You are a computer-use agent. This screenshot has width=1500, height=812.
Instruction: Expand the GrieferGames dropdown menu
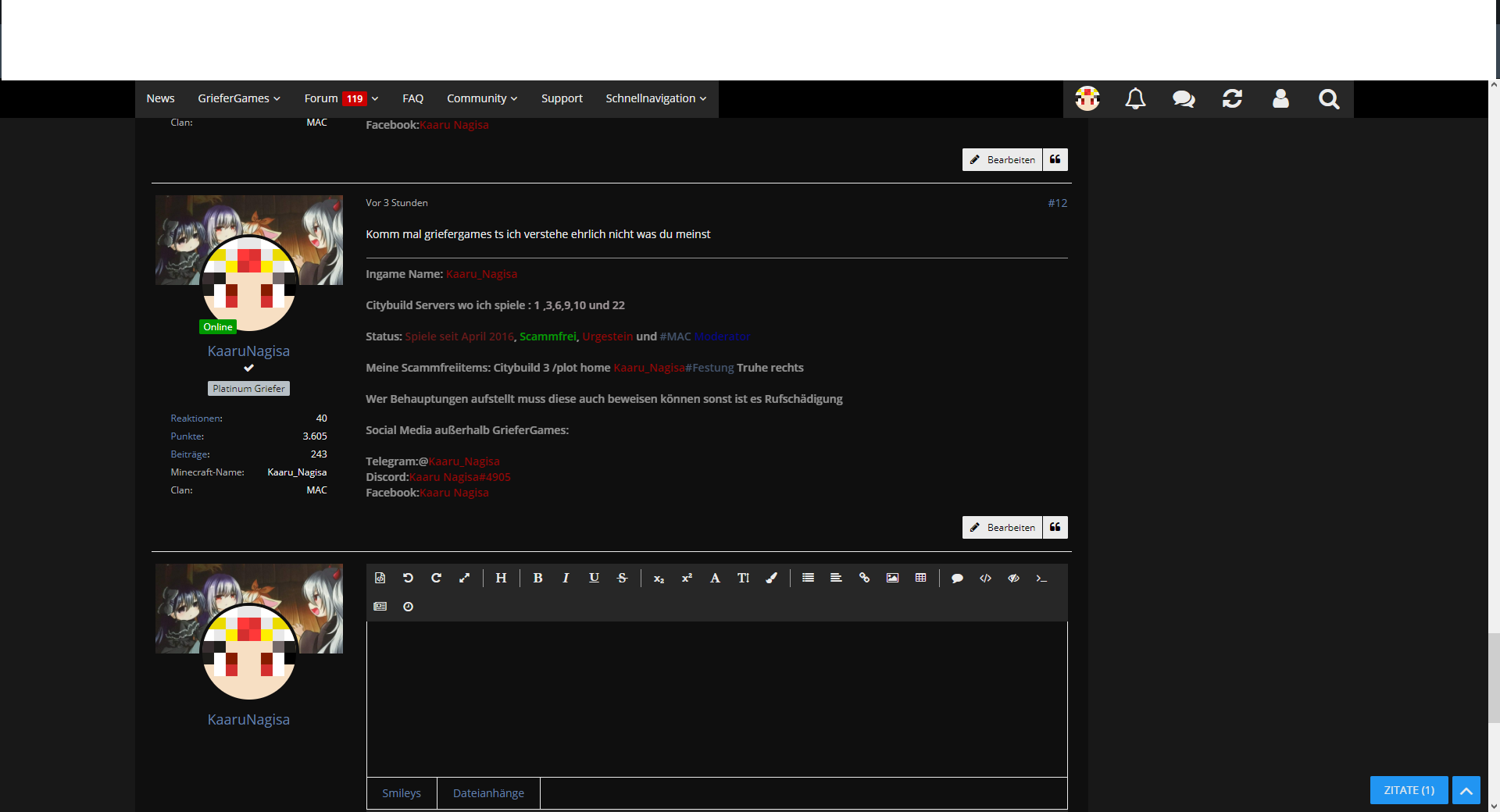point(239,98)
